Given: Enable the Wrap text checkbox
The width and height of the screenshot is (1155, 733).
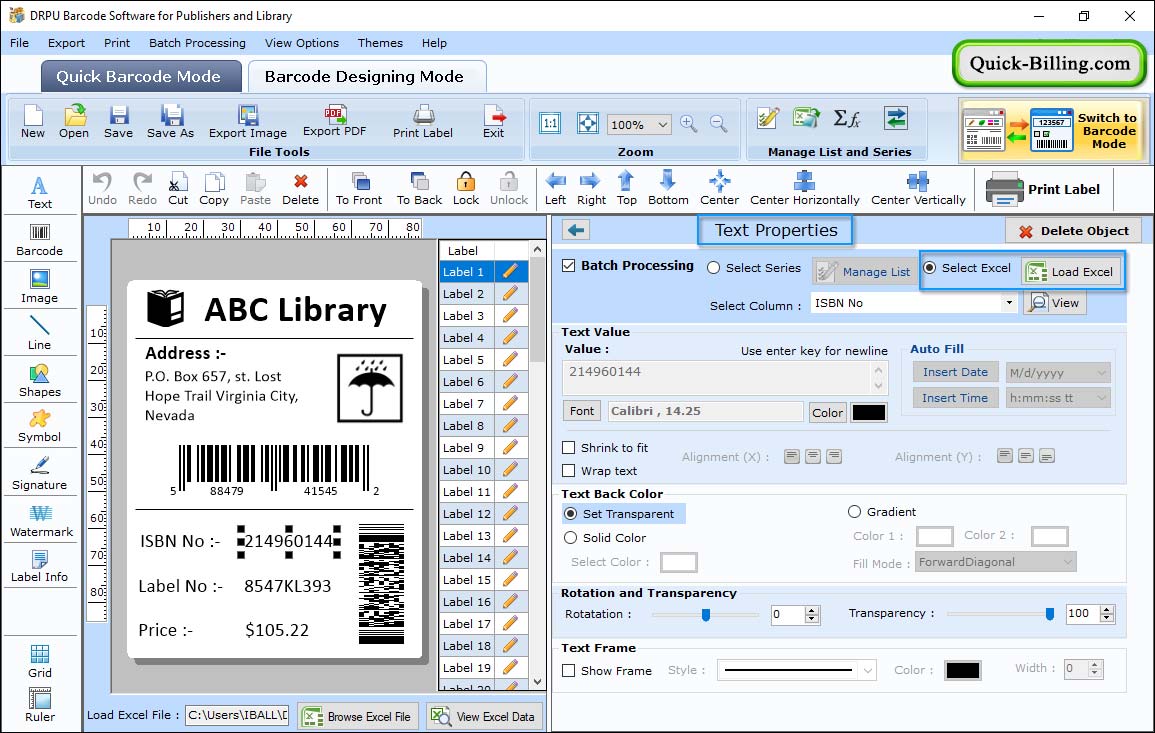Looking at the screenshot, I should (569, 471).
